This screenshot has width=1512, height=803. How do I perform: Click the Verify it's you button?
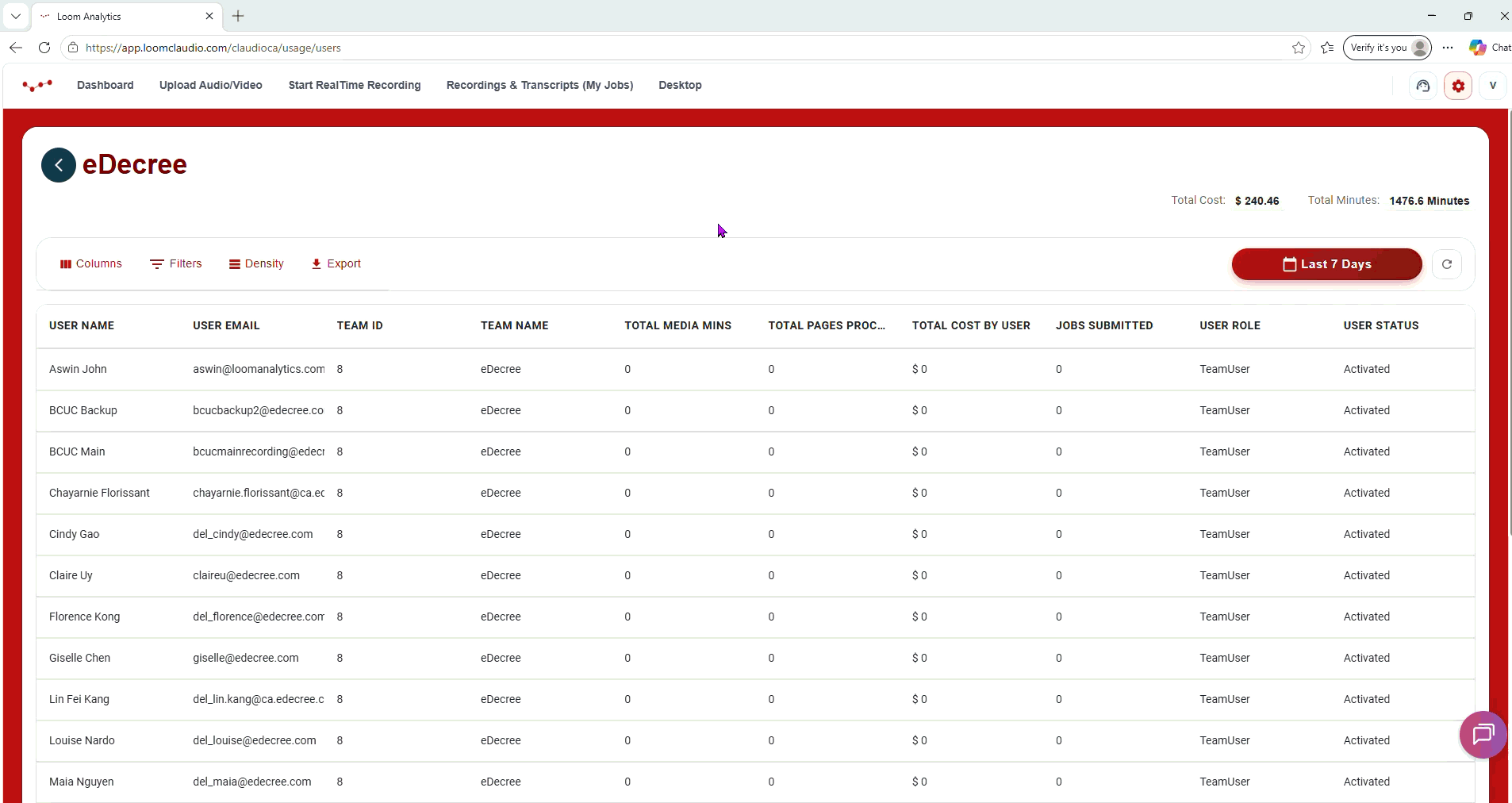pyautogui.click(x=1387, y=48)
